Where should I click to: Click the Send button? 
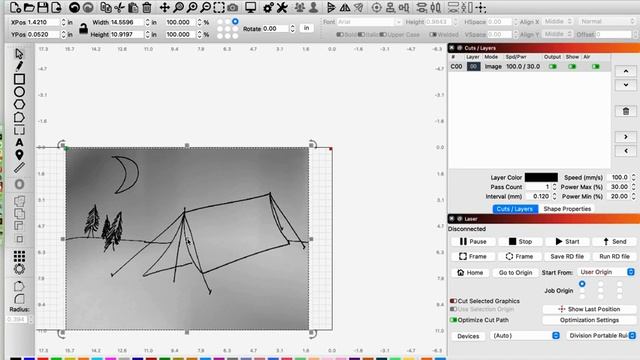coord(615,242)
